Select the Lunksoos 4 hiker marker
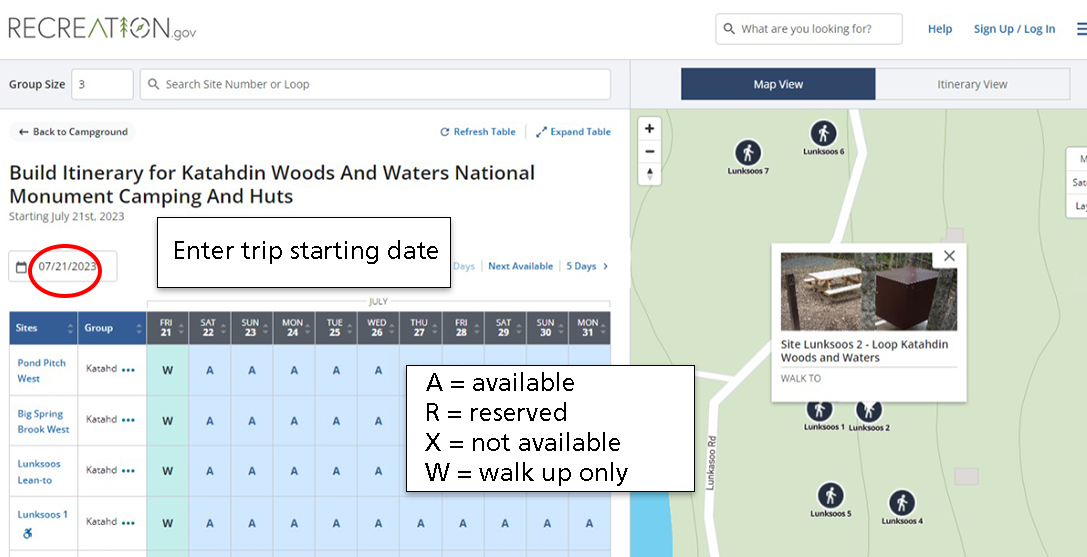This screenshot has width=1087, height=557. pos(902,502)
